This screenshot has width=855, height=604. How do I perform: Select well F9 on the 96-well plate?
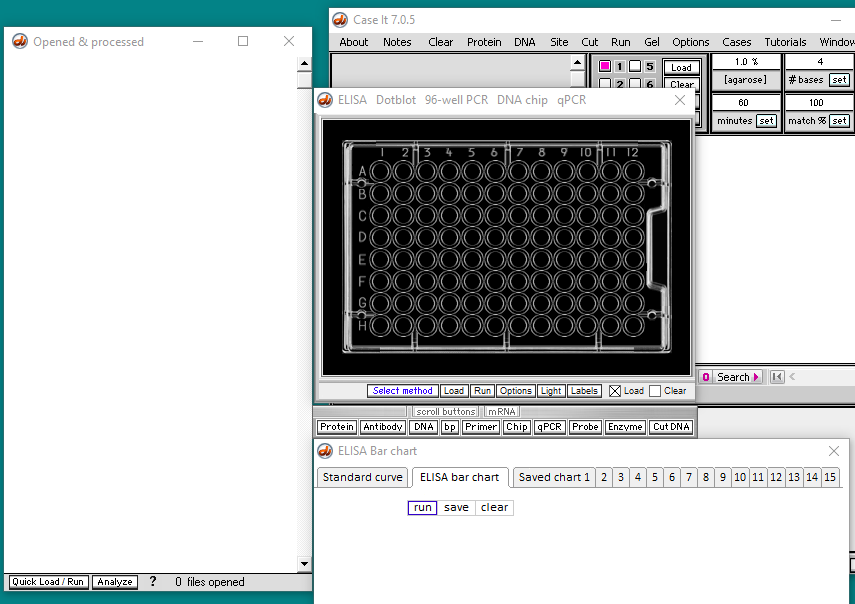pyautogui.click(x=564, y=281)
